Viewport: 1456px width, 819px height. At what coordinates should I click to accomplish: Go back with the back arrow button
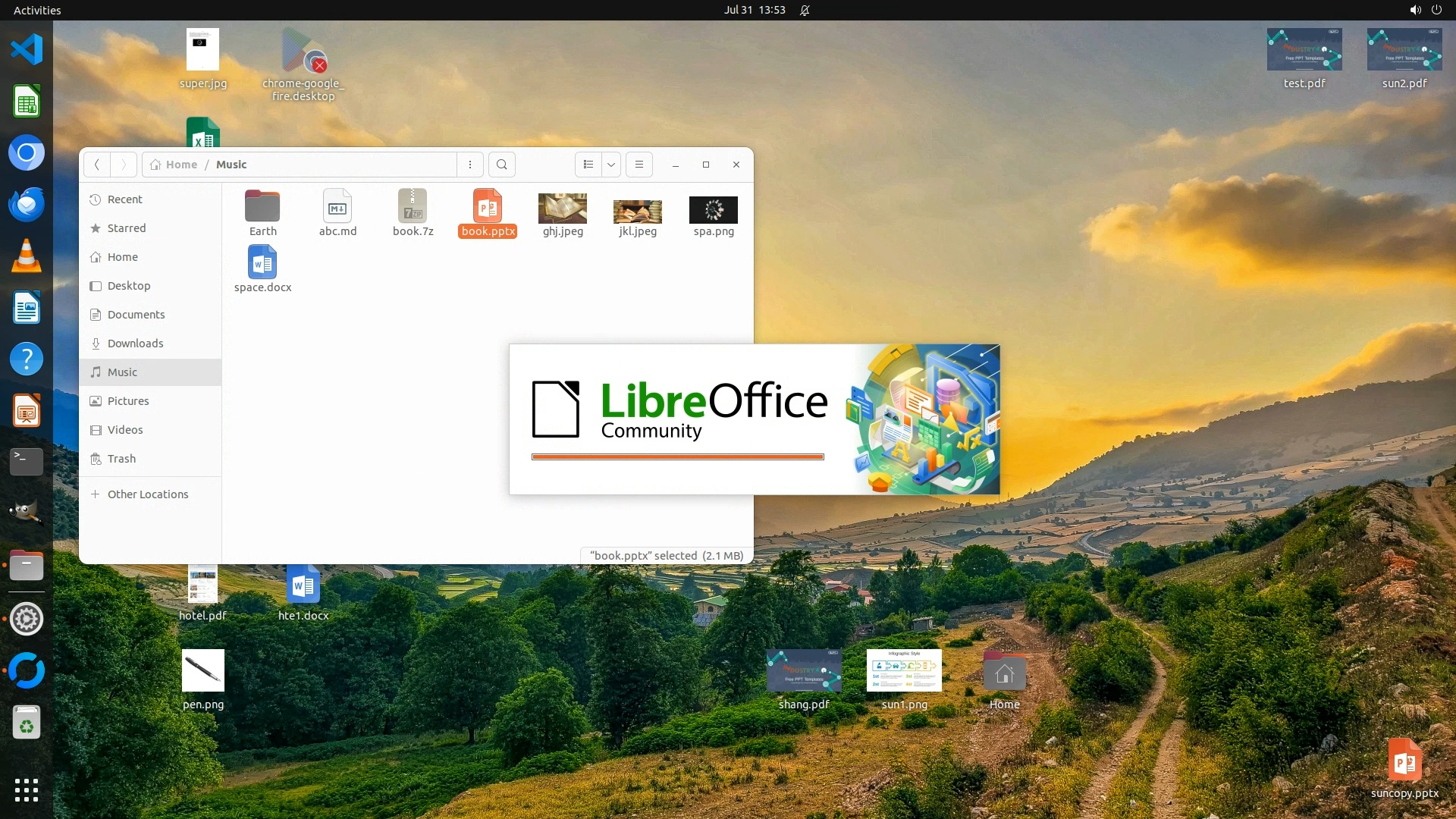(x=97, y=165)
